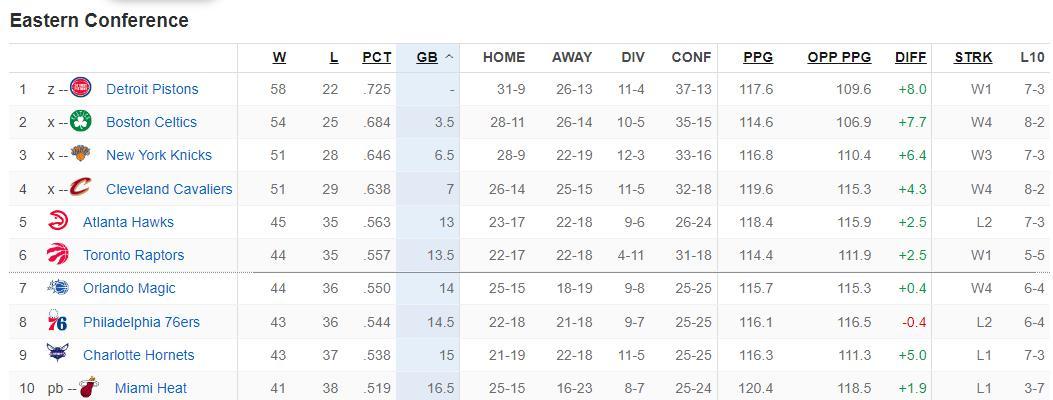
Task: Sort by PPG column header
Action: coord(758,57)
